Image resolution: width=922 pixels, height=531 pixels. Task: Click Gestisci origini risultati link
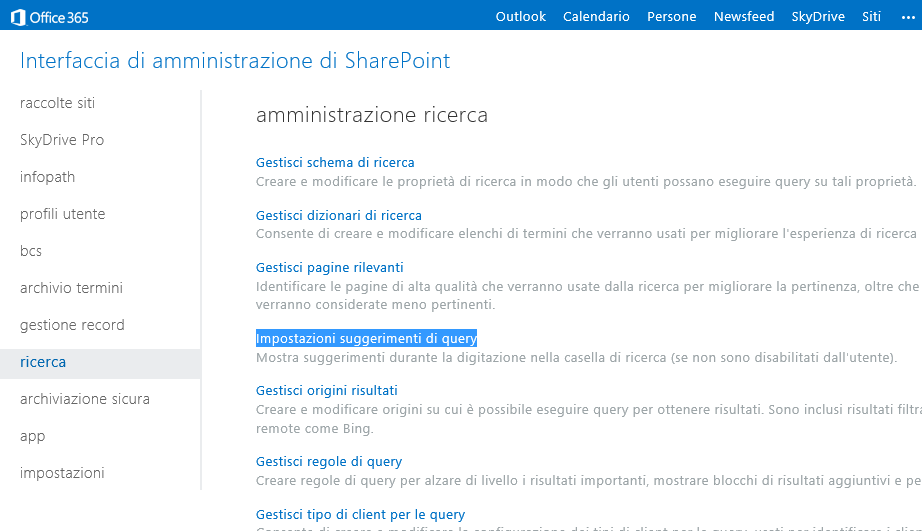point(326,390)
